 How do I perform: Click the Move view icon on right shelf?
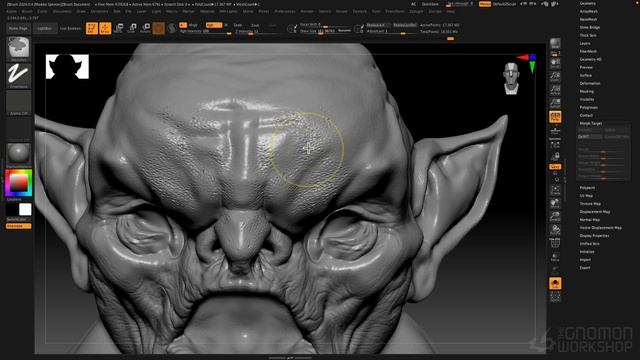click(x=555, y=203)
